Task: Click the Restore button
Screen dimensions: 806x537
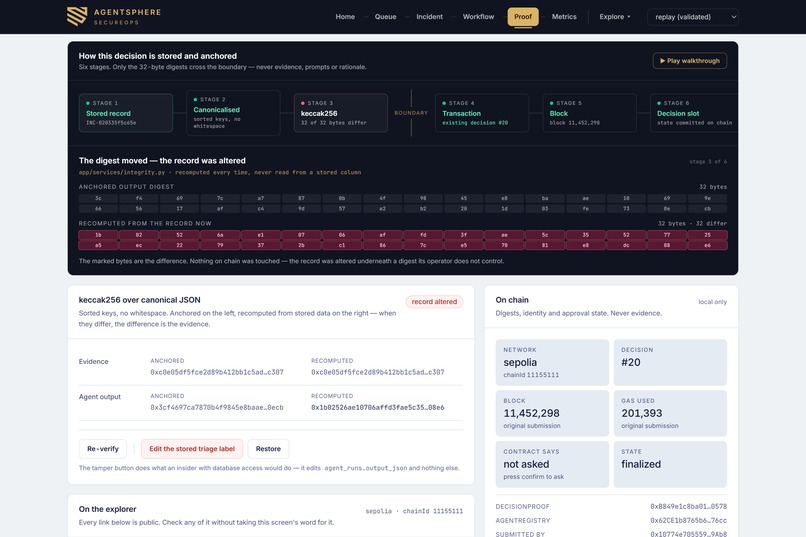Action: (x=268, y=449)
